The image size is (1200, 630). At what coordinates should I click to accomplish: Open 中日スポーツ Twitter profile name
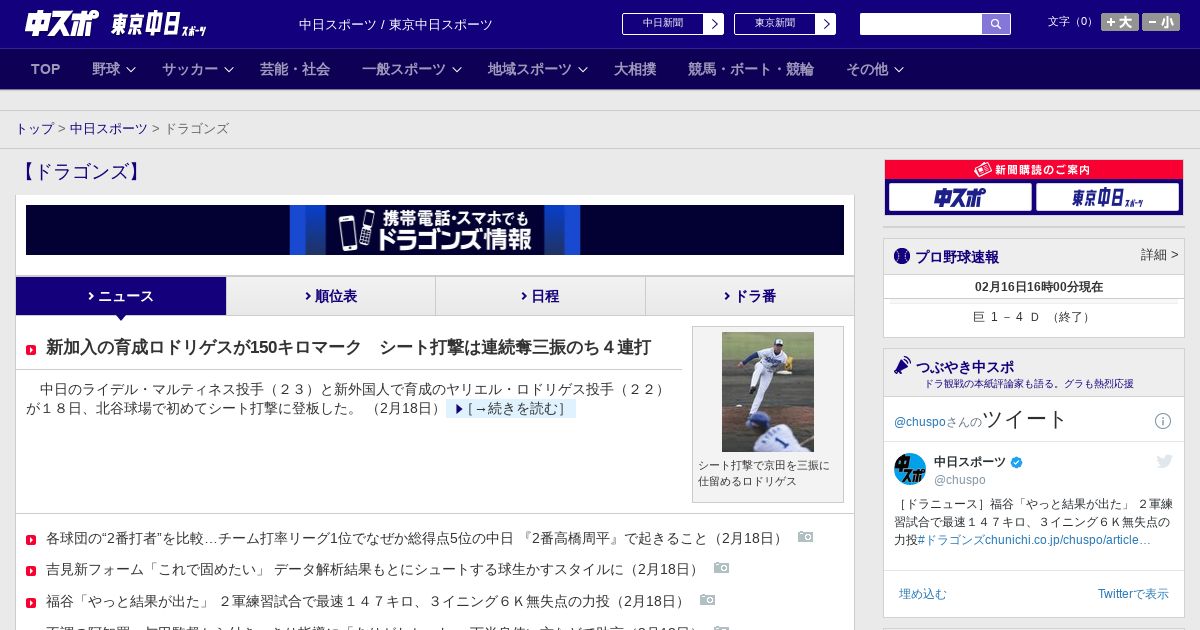click(x=970, y=462)
